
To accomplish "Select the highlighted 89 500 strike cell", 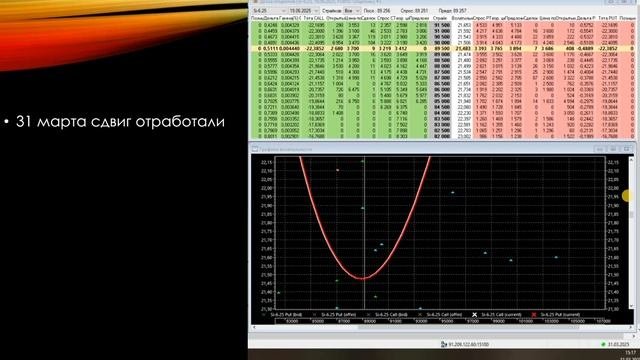I will (x=441, y=48).
